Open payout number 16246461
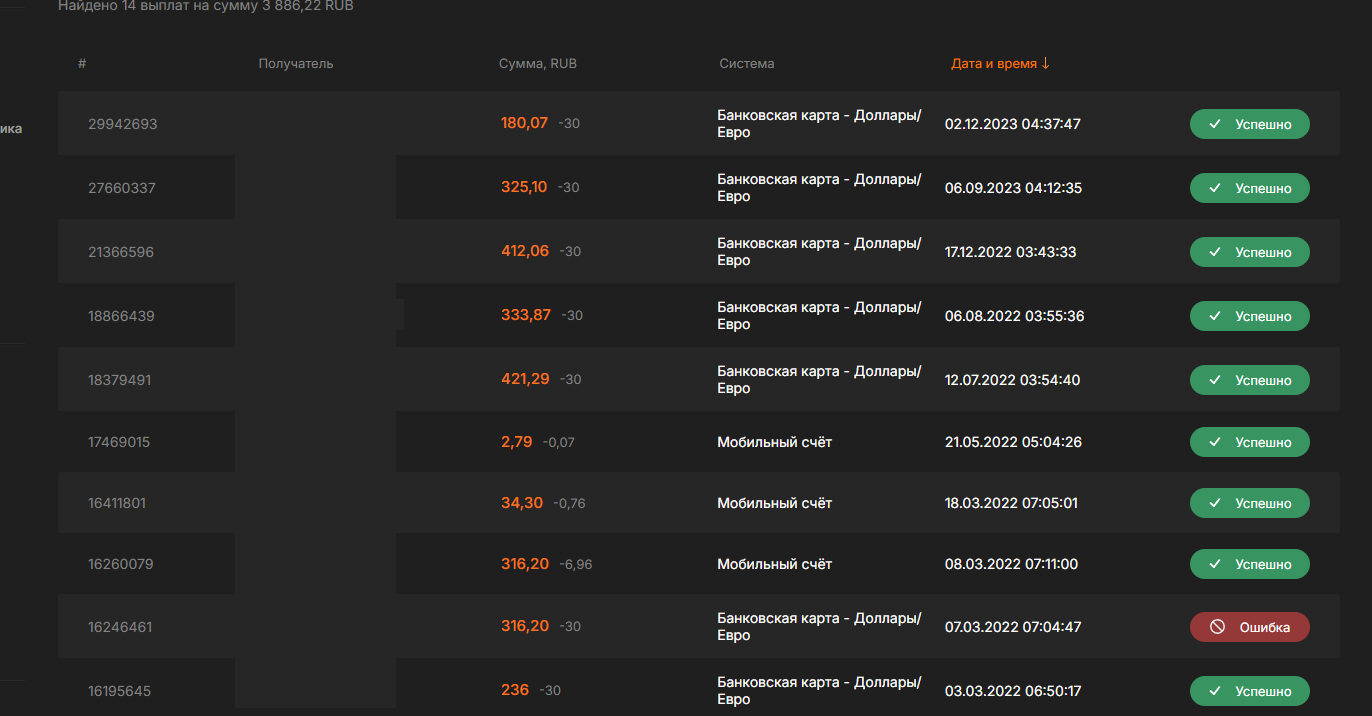The image size is (1372, 716). pos(120,627)
